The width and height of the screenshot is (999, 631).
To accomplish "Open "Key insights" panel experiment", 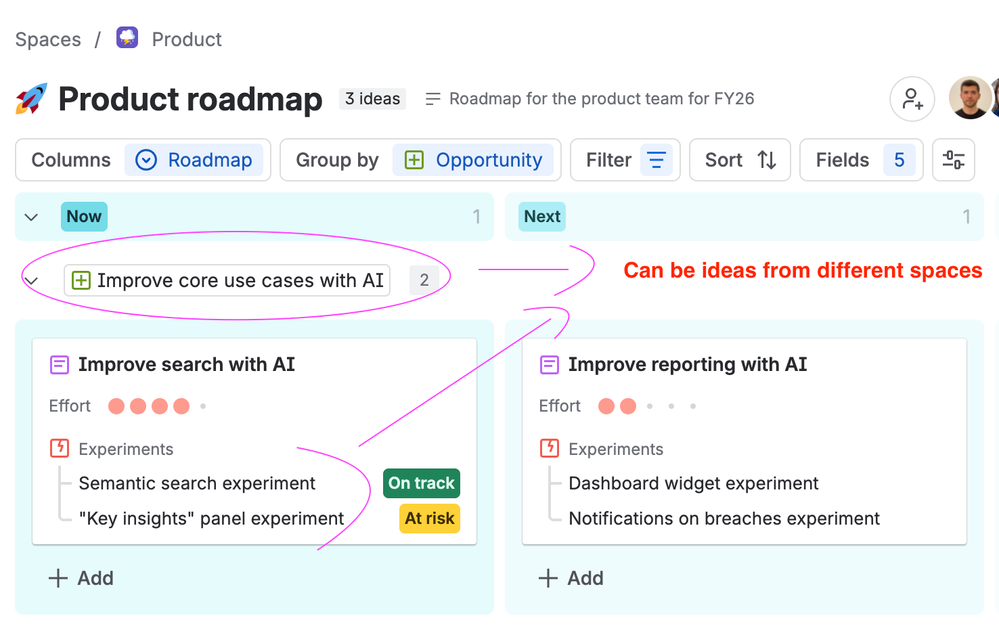I will [212, 518].
